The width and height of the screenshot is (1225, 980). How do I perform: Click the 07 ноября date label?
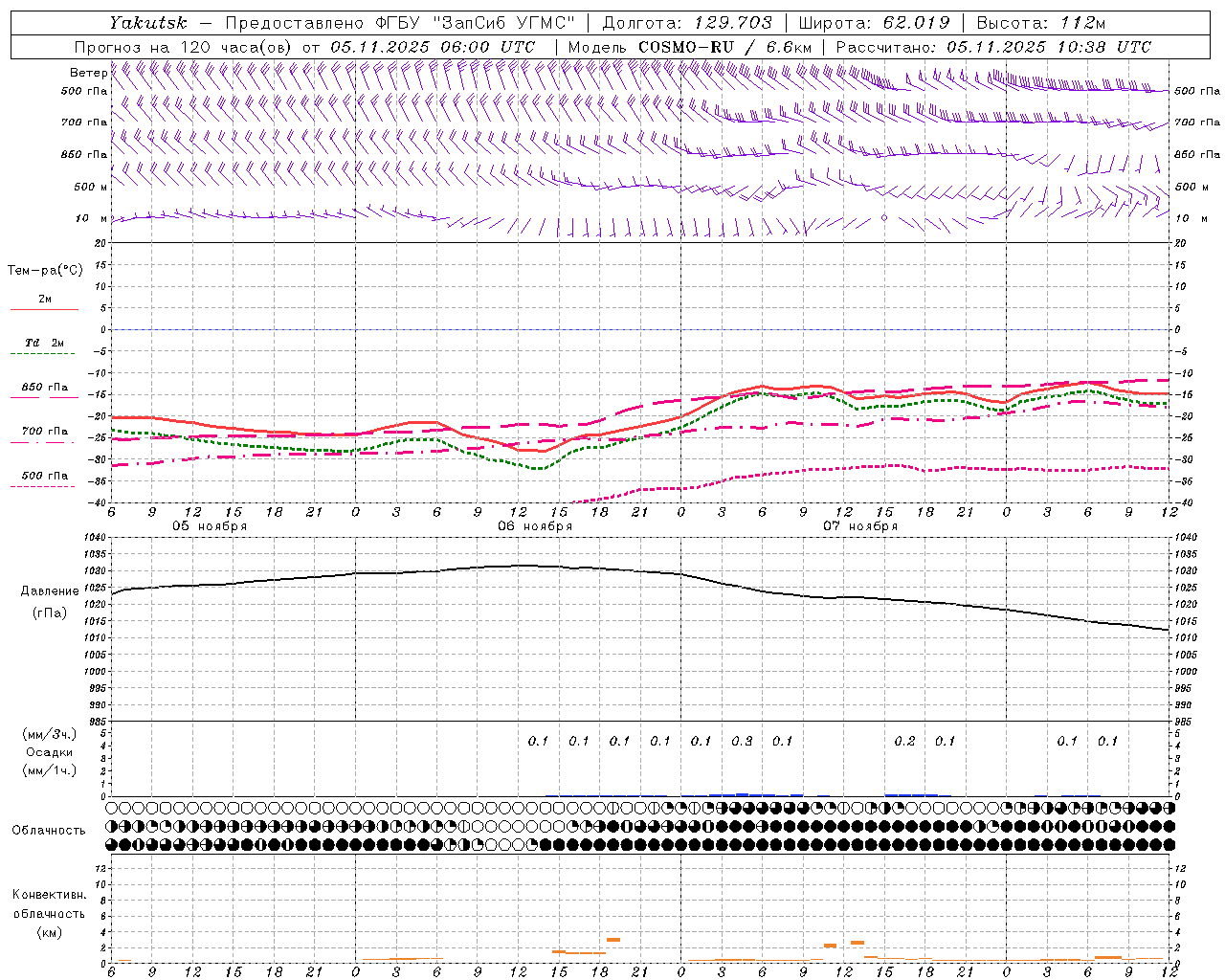pyautogui.click(x=860, y=526)
